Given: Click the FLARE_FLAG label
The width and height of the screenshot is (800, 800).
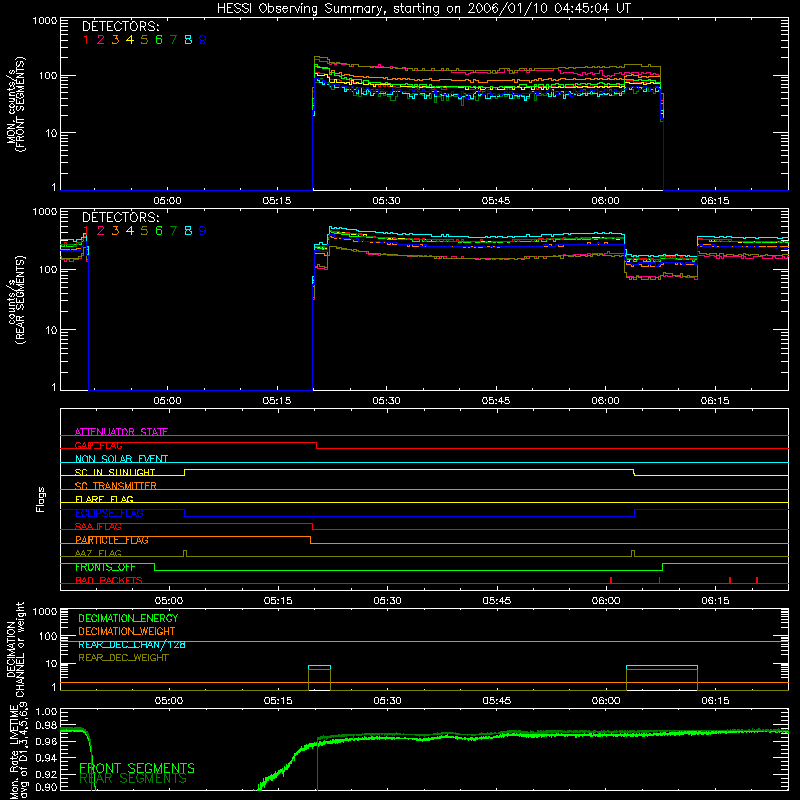Looking at the screenshot, I should (104, 499).
